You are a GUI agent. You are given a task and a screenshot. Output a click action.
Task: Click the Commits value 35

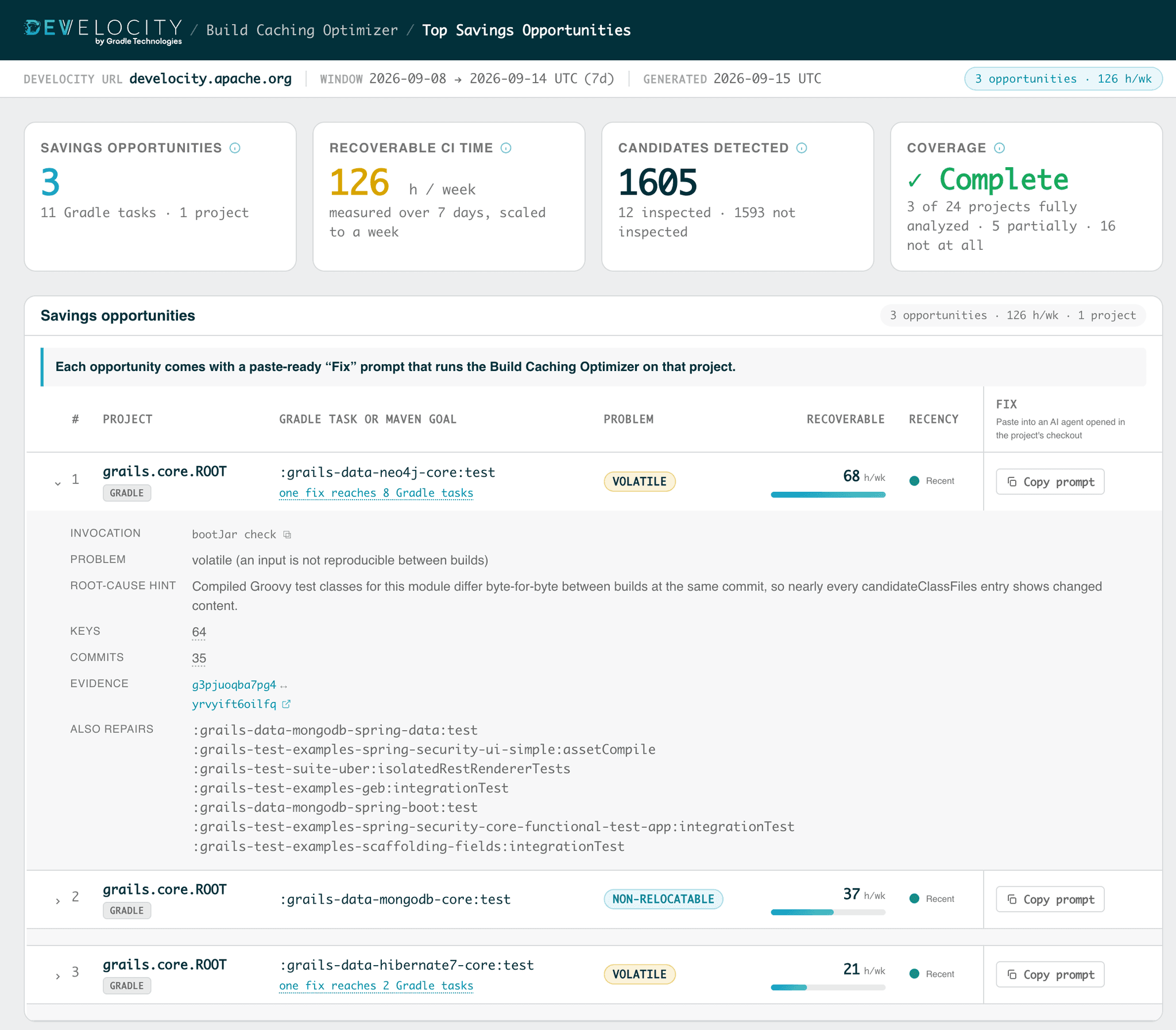(199, 658)
